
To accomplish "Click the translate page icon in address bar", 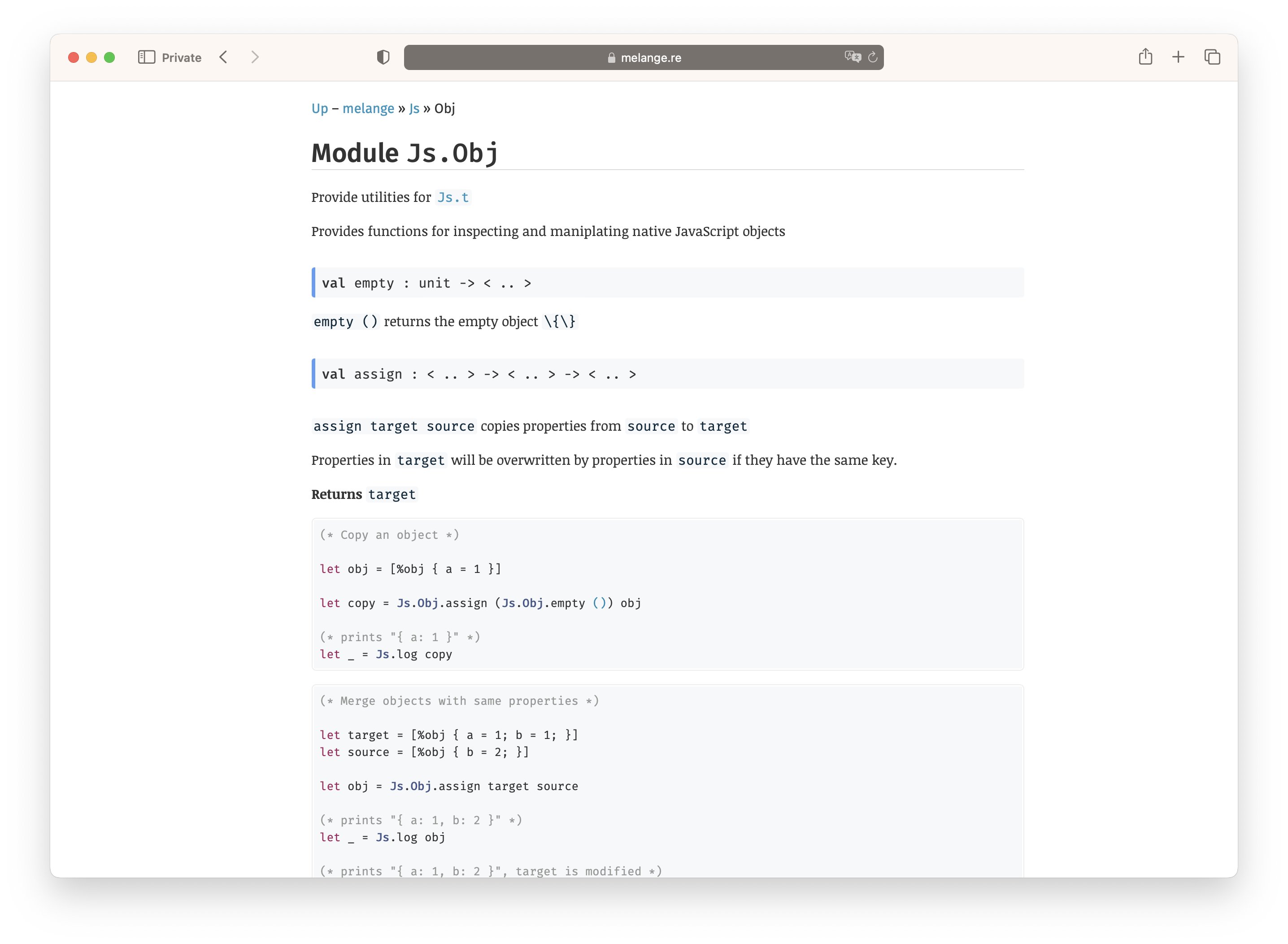I will [x=852, y=57].
